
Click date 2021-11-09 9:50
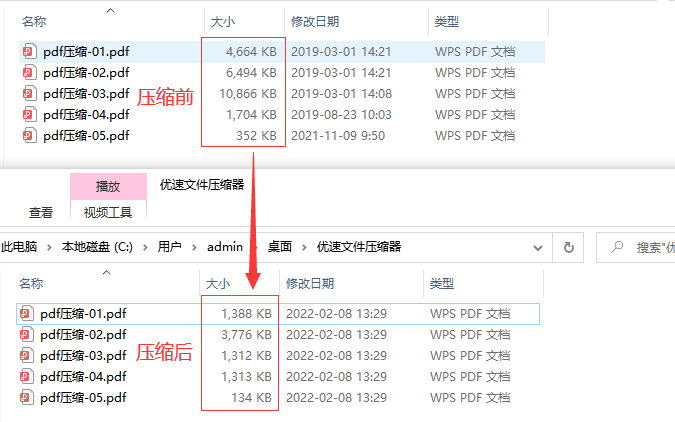(338, 136)
